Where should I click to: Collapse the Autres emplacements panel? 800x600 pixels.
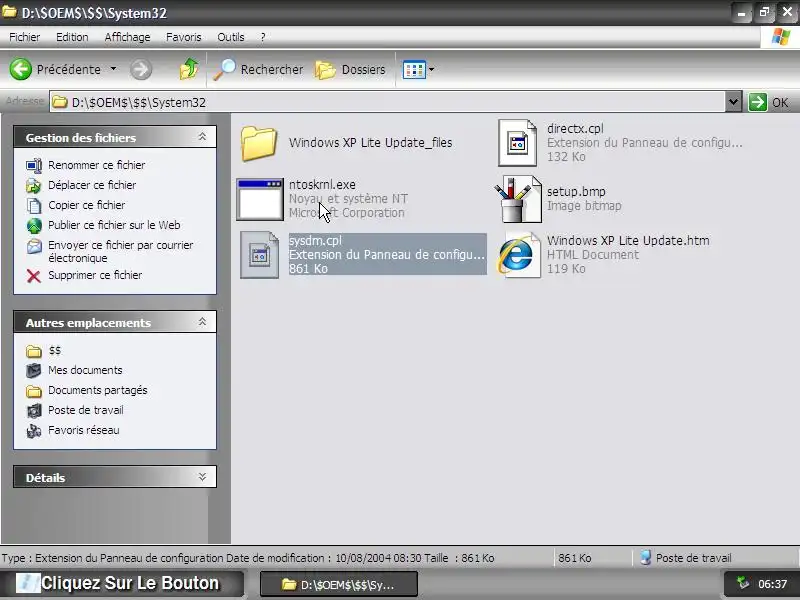coord(202,322)
